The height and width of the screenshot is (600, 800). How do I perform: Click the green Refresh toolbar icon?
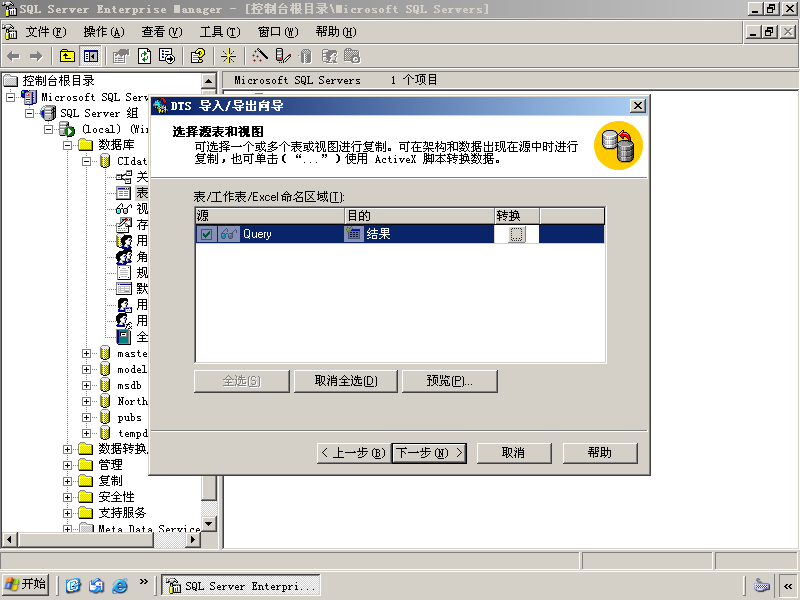(x=144, y=56)
